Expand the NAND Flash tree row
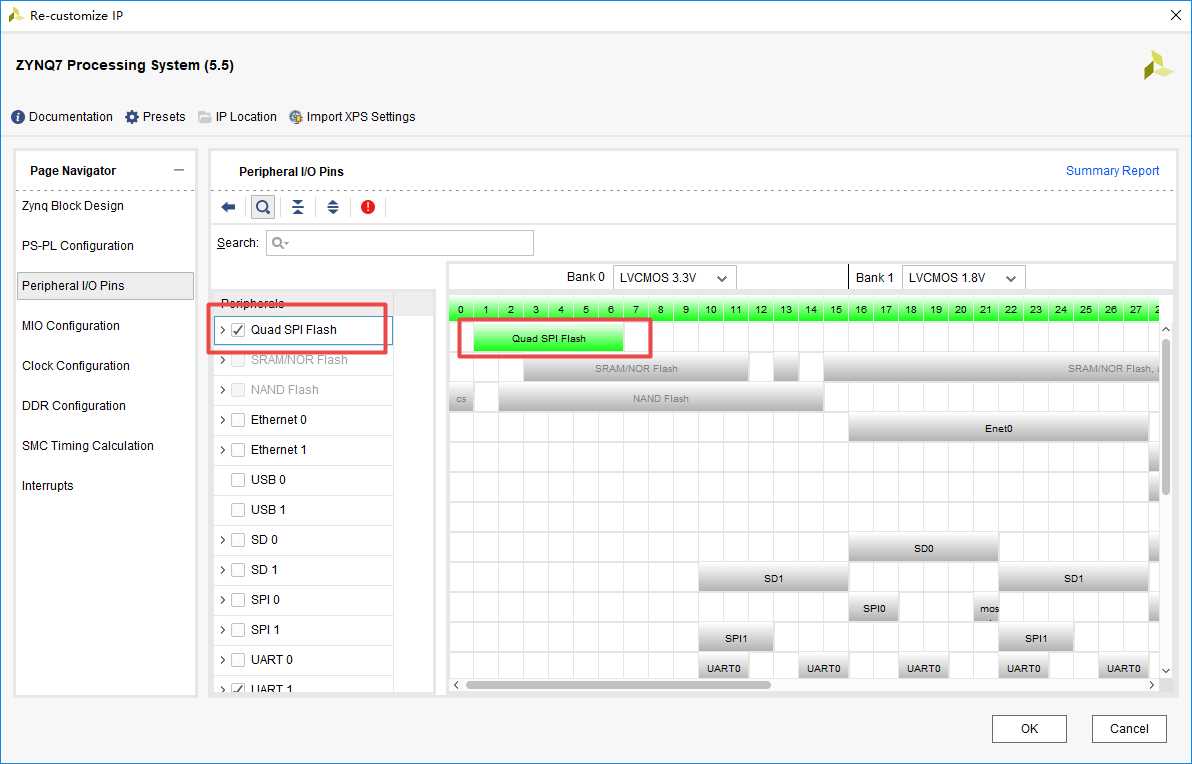This screenshot has width=1192, height=764. click(223, 390)
